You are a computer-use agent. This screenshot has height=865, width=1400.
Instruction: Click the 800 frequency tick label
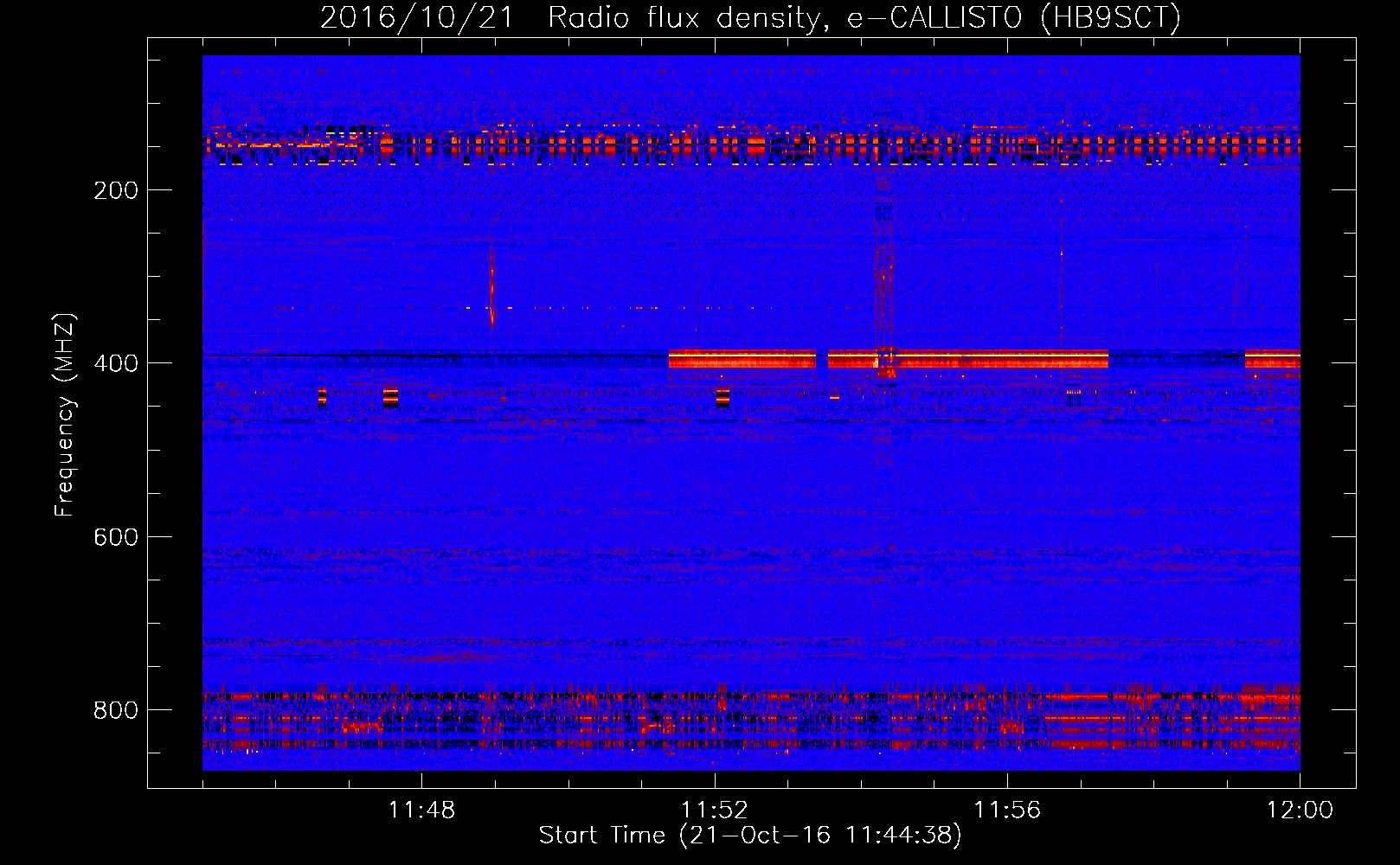point(116,710)
